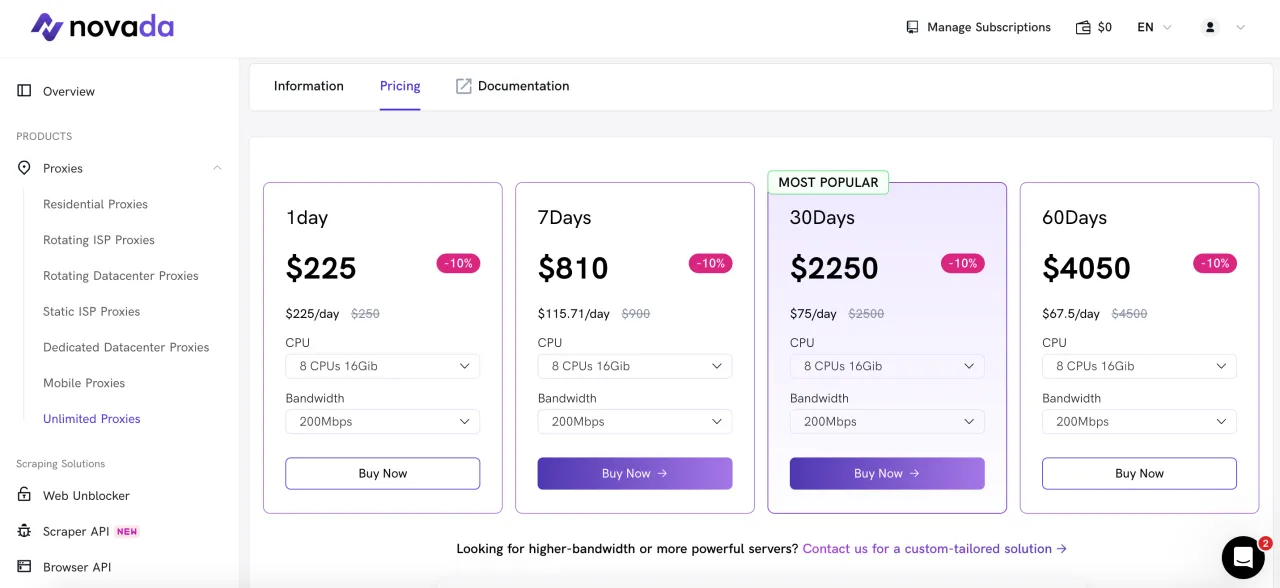
Task: Click the Novada logo
Action: pyautogui.click(x=102, y=27)
